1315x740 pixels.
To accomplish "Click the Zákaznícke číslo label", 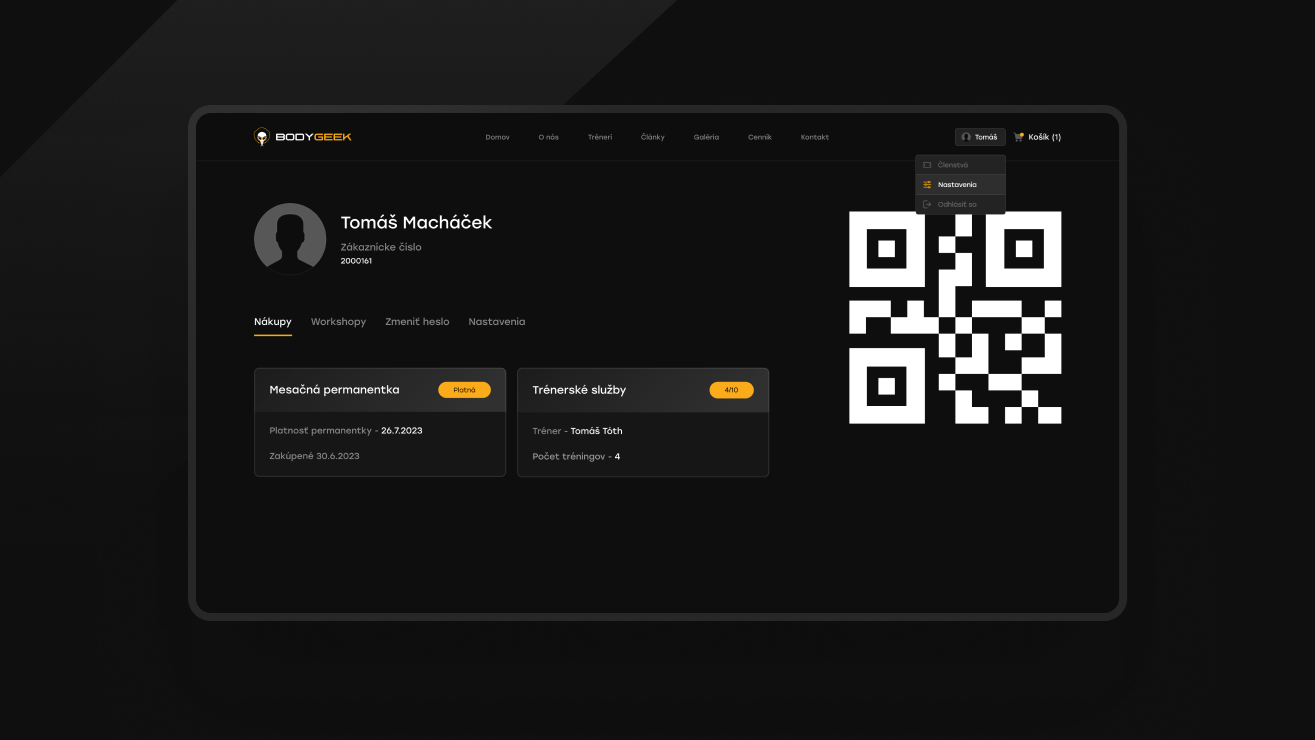I will click(x=381, y=247).
